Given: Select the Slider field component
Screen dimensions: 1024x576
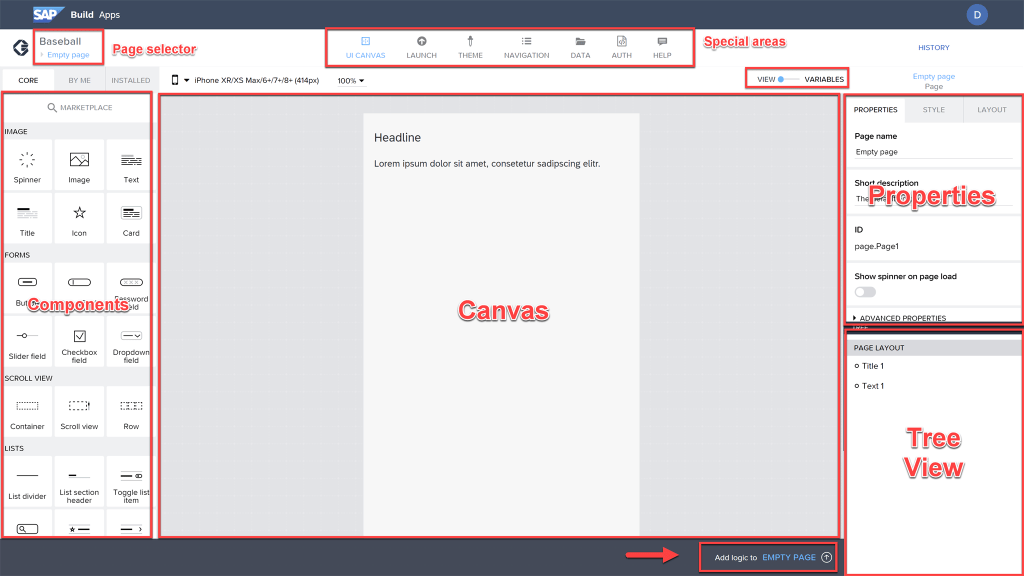Looking at the screenshot, I should tap(27, 337).
